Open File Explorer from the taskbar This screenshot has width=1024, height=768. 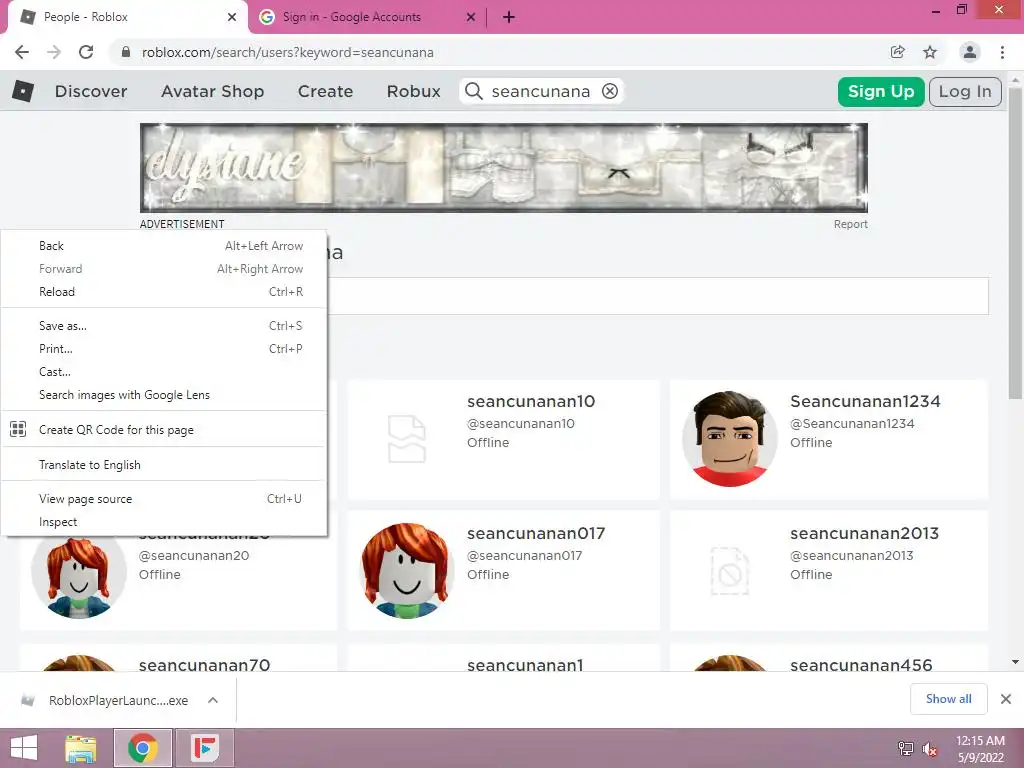[x=81, y=748]
